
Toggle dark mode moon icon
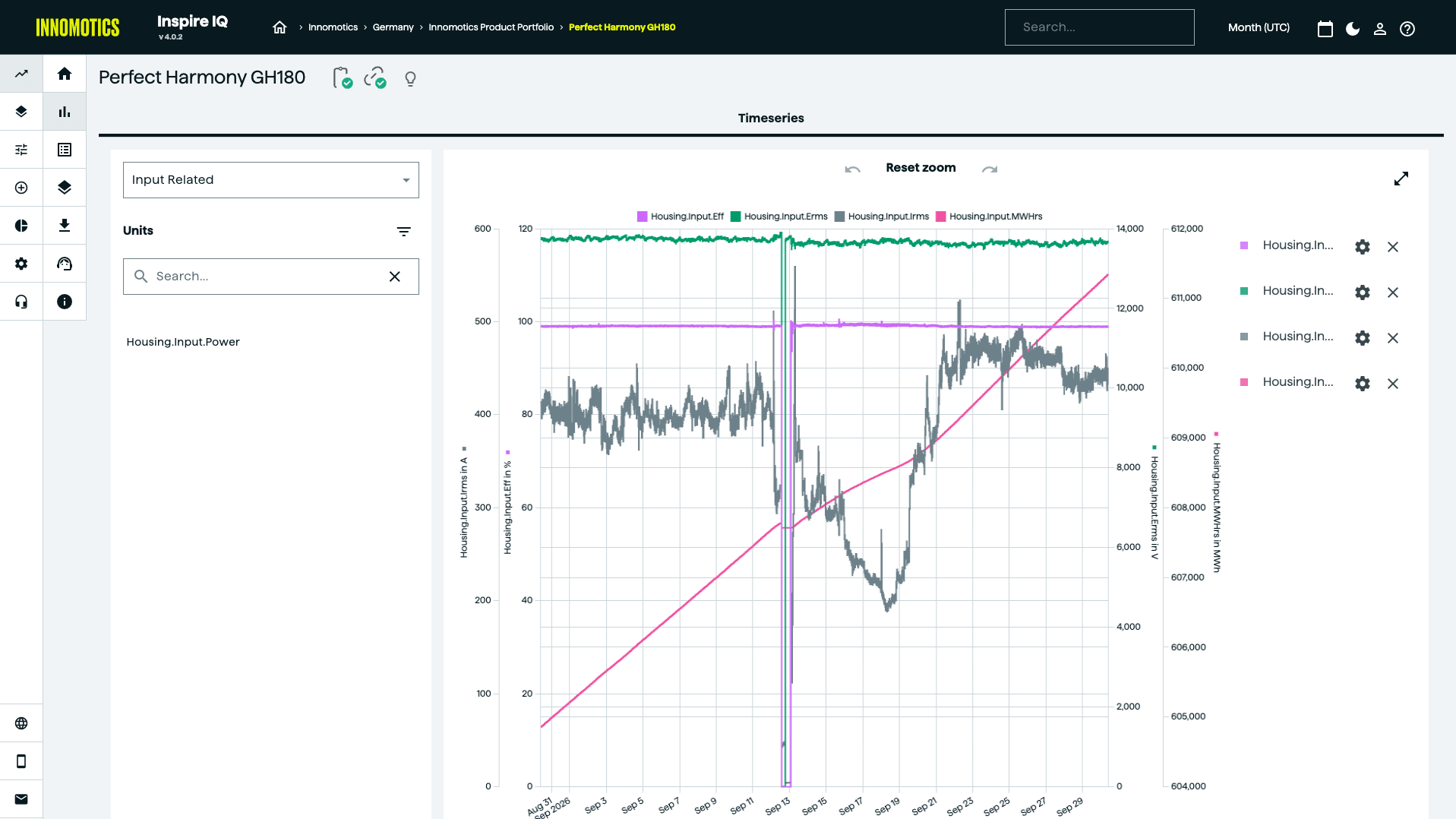[x=1353, y=29]
